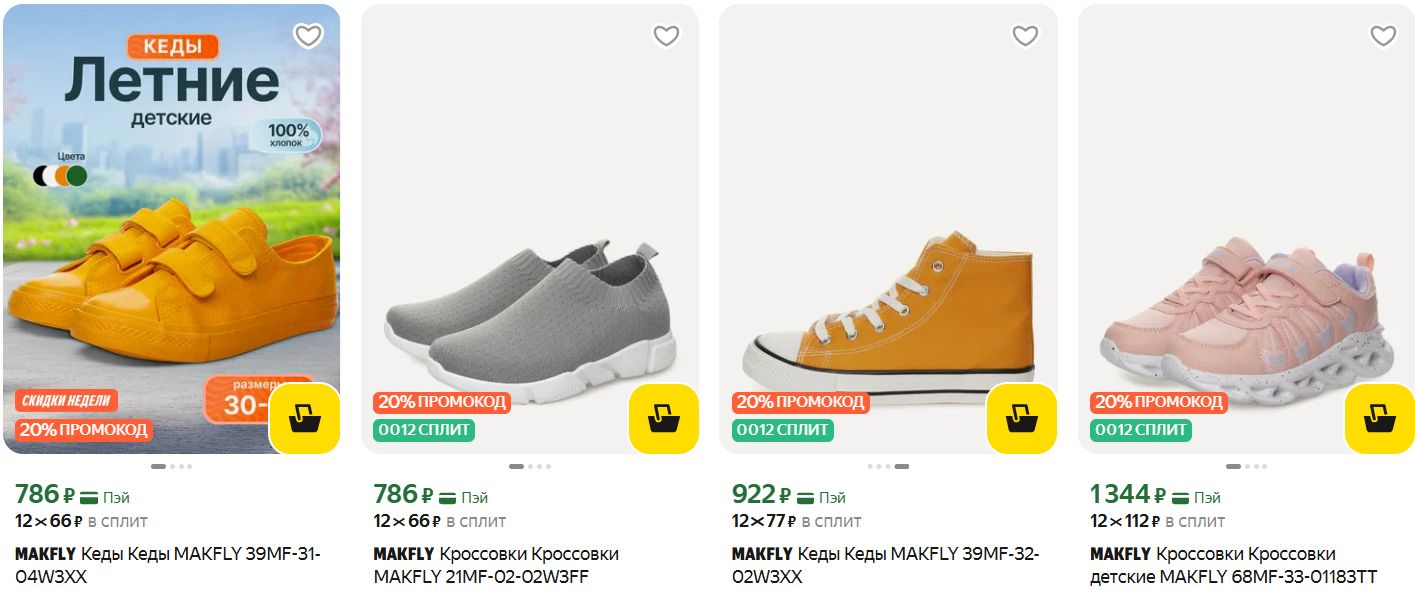Open MAKFLY 21MF-02-02W3FF product link

point(496,565)
